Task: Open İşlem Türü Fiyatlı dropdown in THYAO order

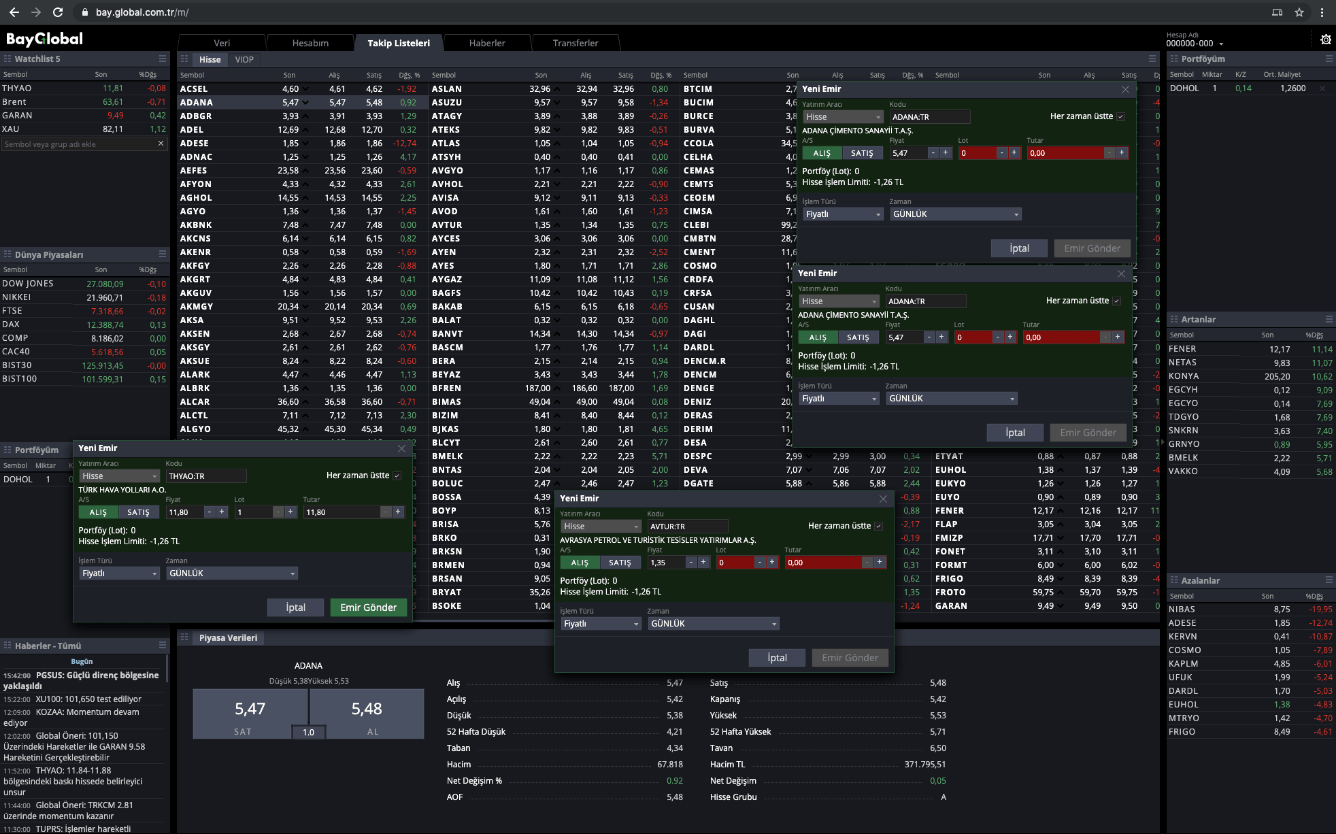Action: [119, 574]
